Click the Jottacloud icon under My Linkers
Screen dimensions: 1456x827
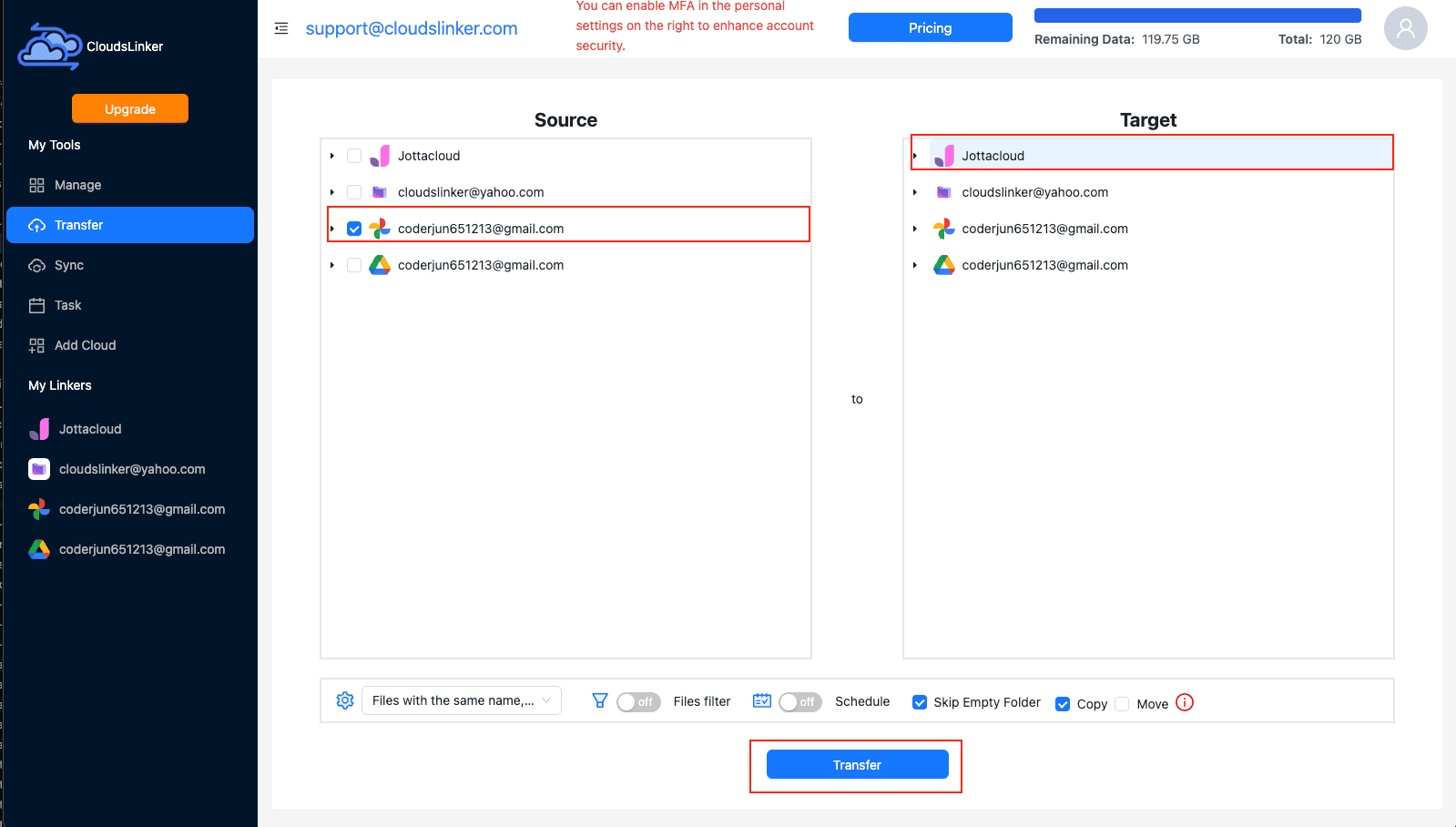[x=39, y=429]
